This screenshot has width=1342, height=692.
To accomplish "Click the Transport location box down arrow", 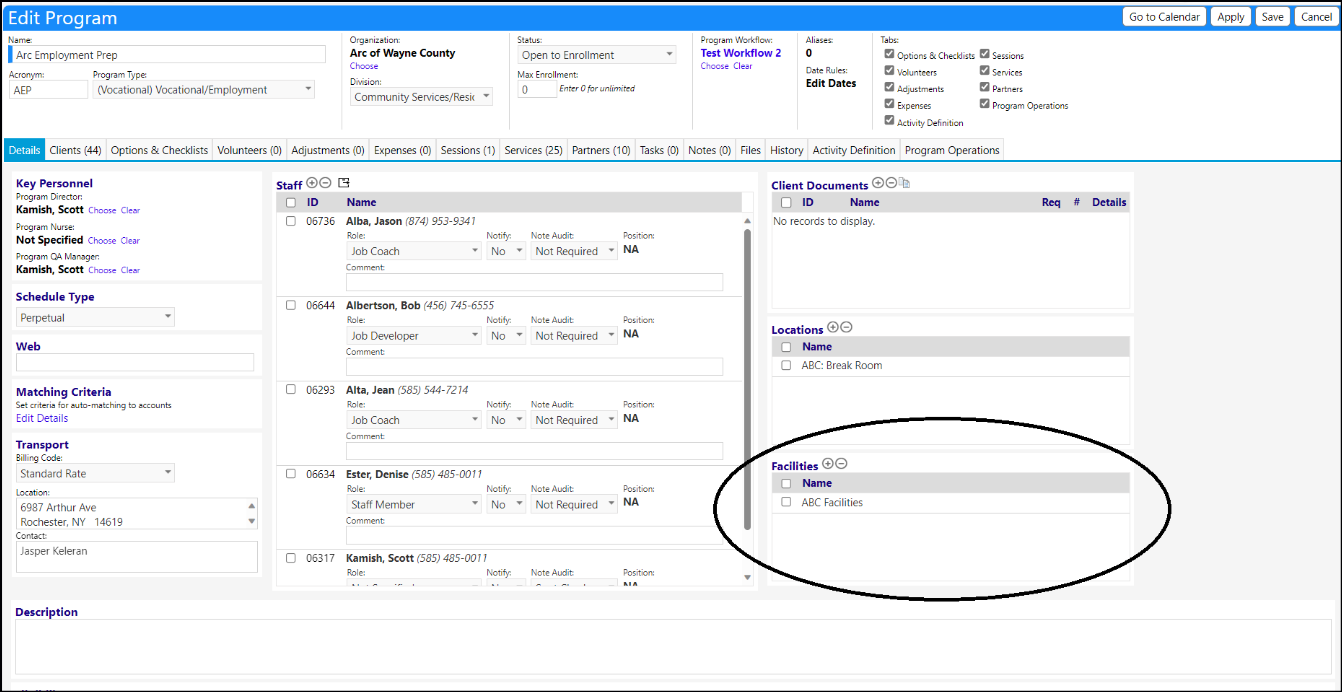I will (252, 521).
